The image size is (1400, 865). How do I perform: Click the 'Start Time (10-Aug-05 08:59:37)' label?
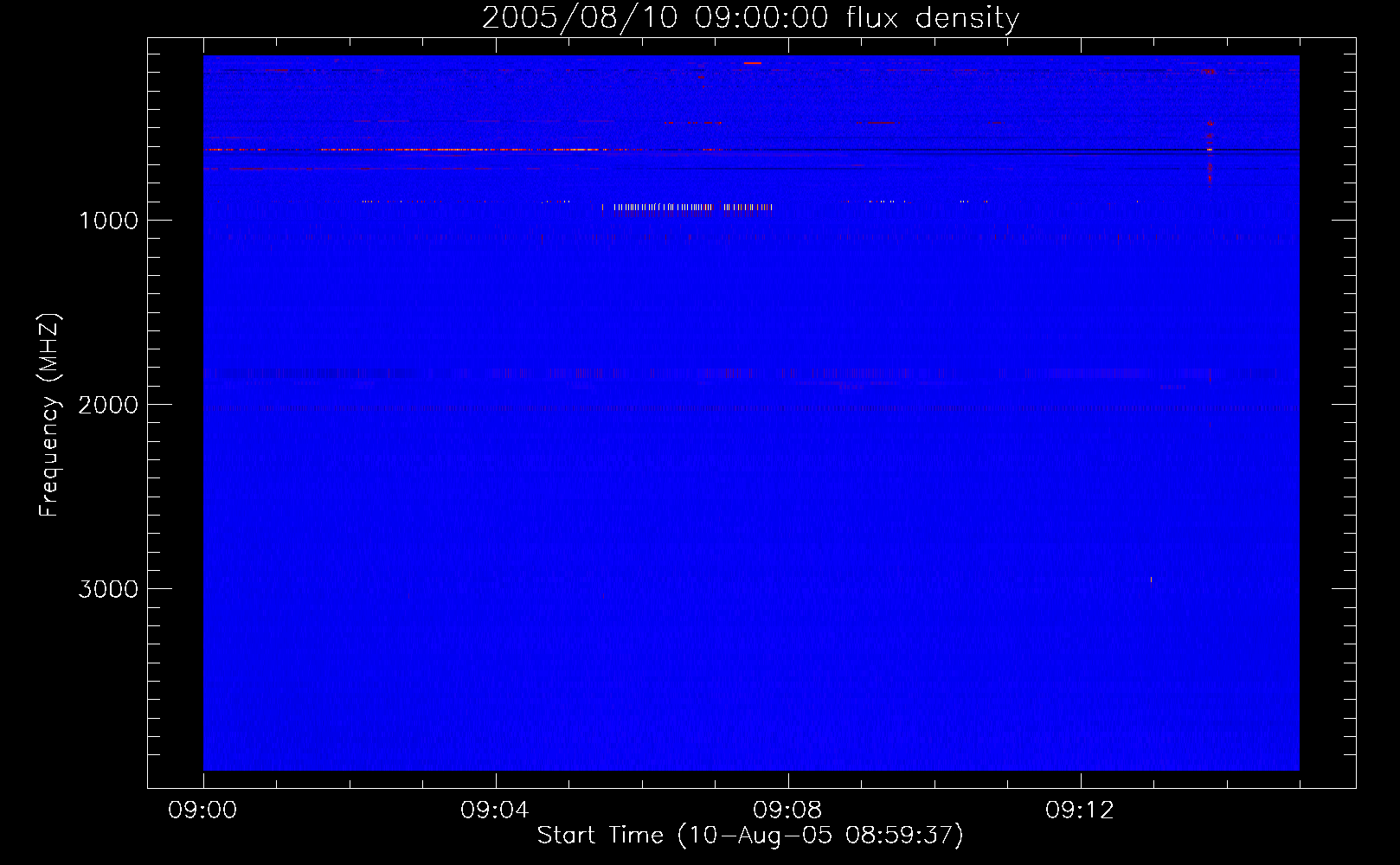[x=750, y=836]
